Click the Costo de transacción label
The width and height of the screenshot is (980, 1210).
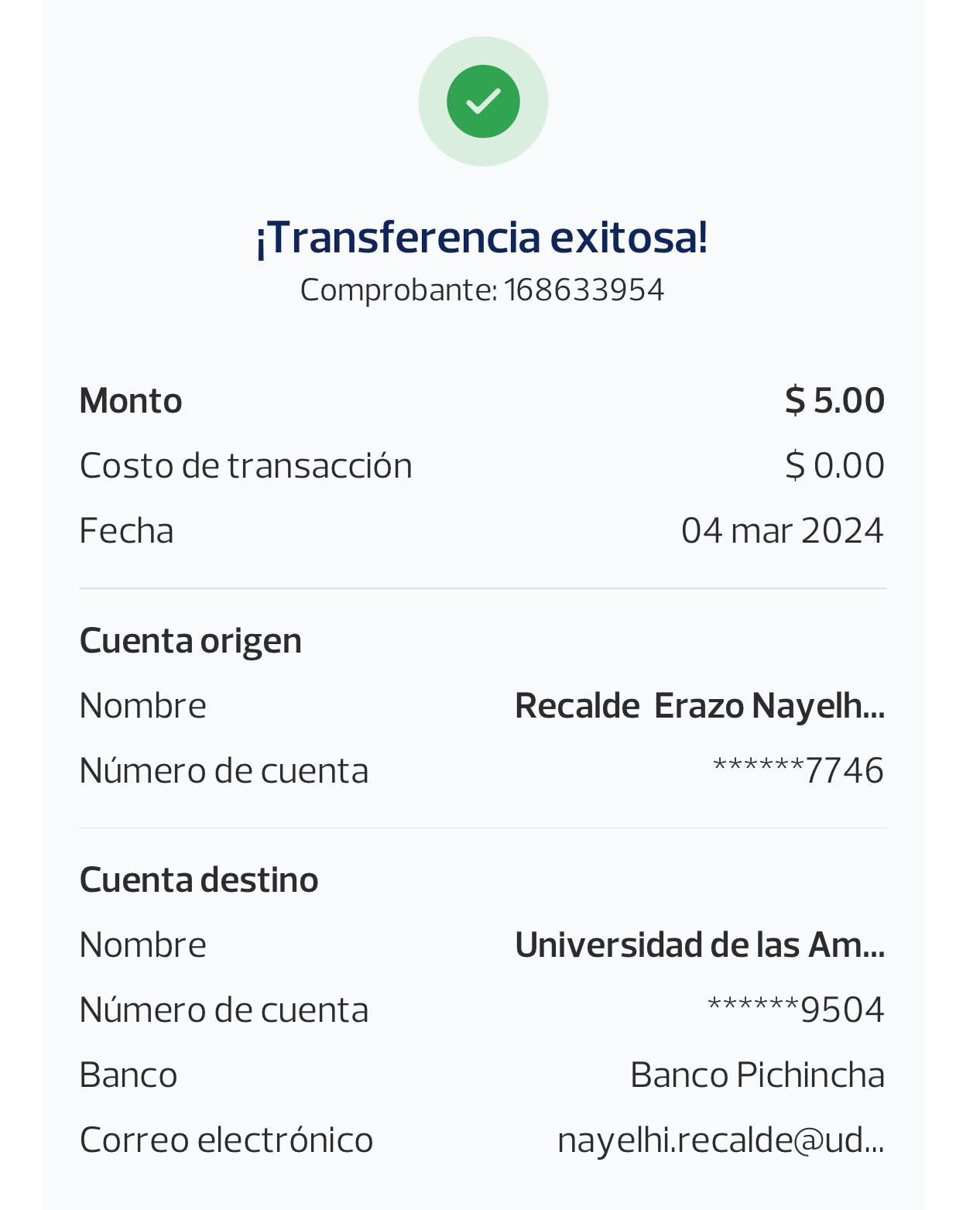[x=245, y=466]
